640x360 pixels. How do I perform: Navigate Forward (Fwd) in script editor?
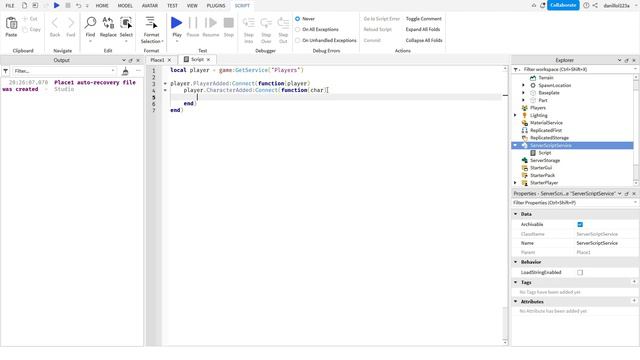click(x=71, y=23)
